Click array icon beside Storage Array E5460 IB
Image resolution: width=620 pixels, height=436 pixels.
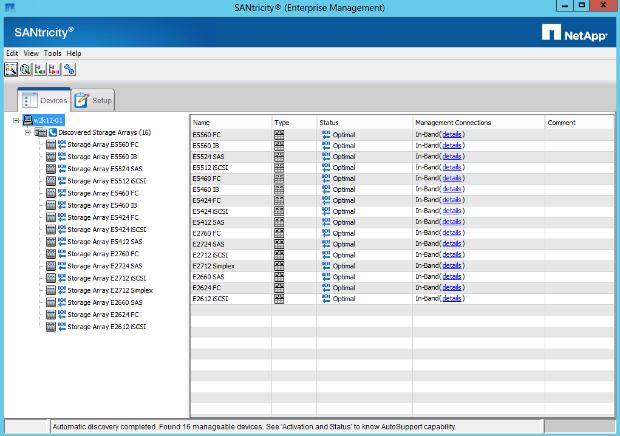click(51, 206)
